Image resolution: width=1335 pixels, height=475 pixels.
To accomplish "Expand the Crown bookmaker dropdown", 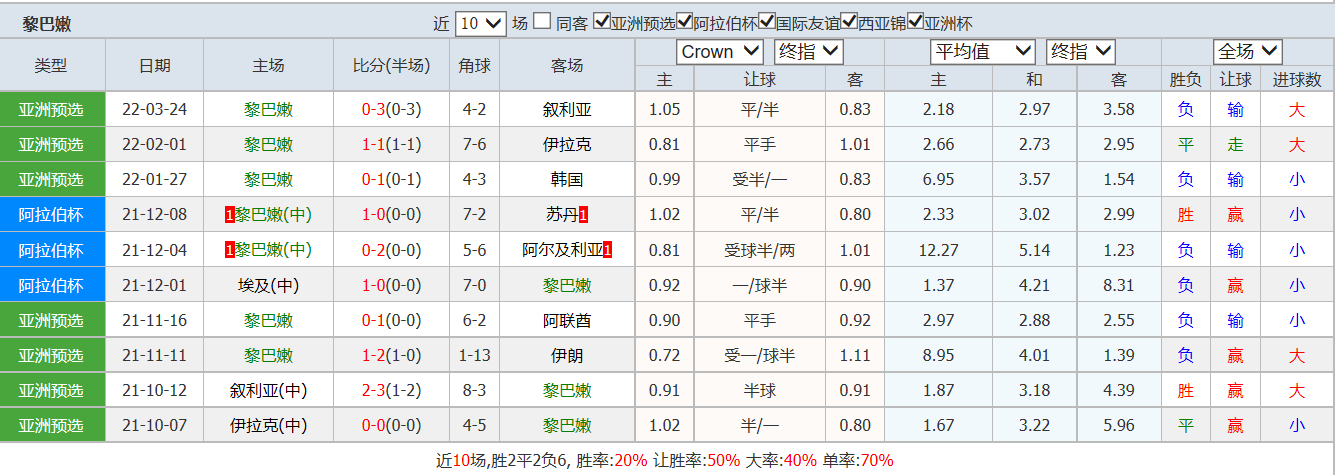I will [720, 52].
